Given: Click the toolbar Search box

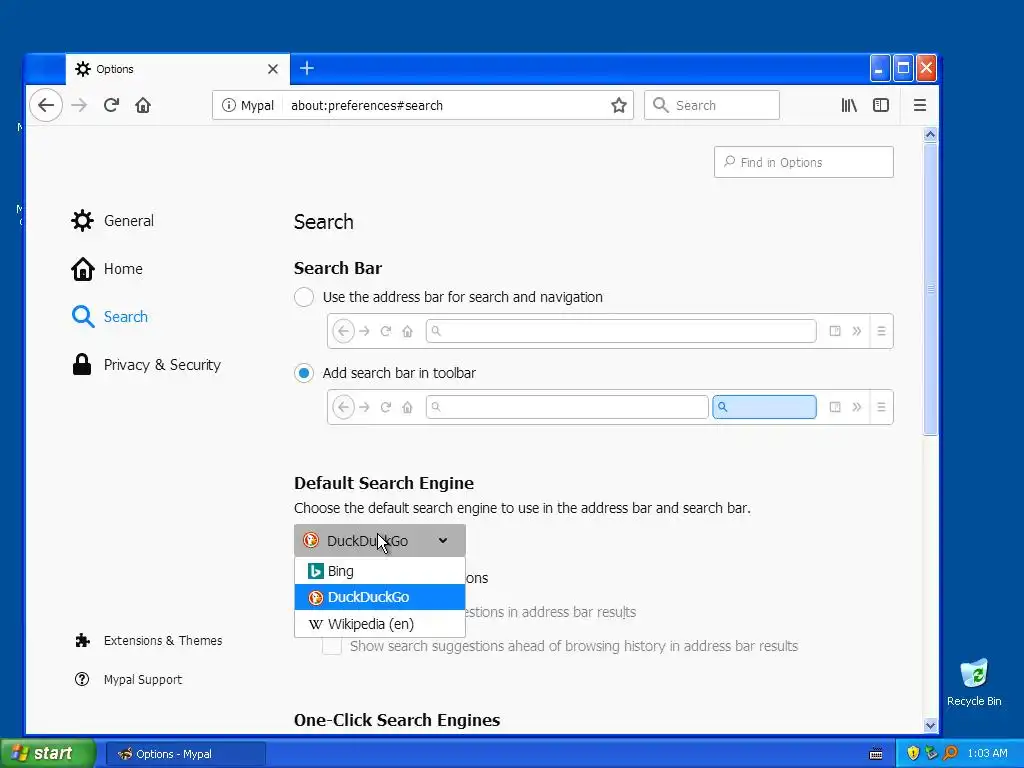Looking at the screenshot, I should (712, 105).
